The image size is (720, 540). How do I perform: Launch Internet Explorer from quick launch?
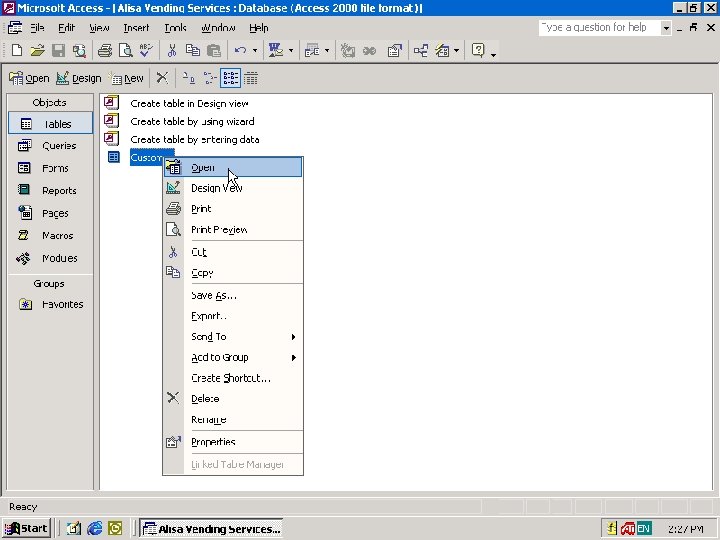(94, 529)
